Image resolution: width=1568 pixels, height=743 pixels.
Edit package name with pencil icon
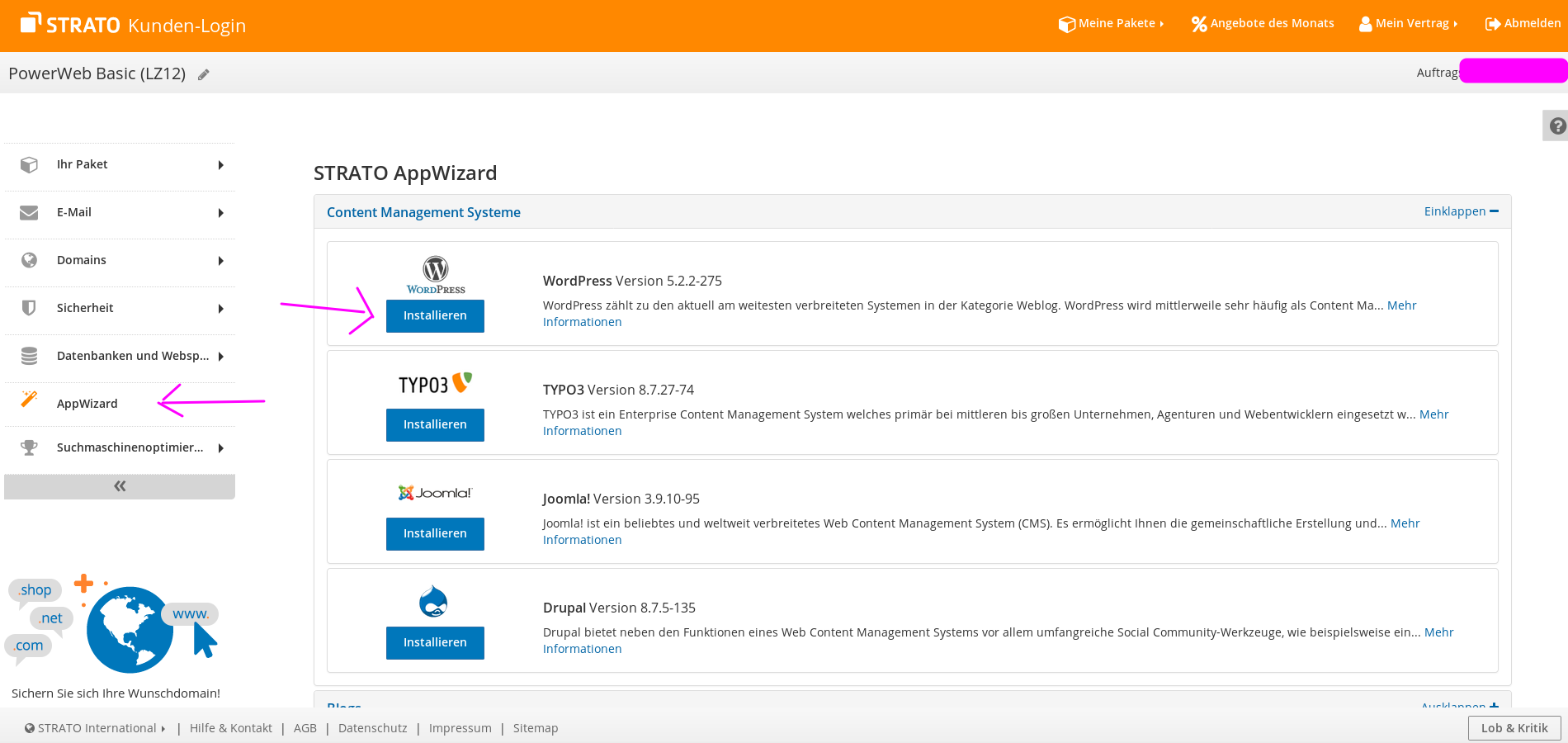pyautogui.click(x=204, y=74)
